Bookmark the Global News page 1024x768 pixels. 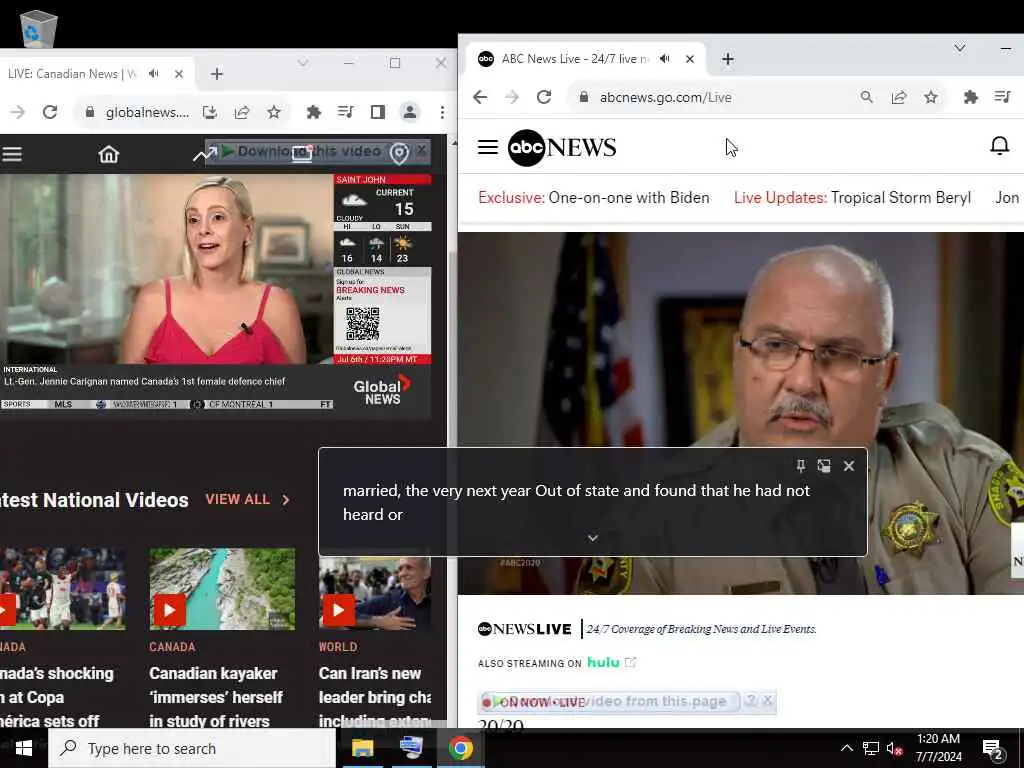point(274,112)
